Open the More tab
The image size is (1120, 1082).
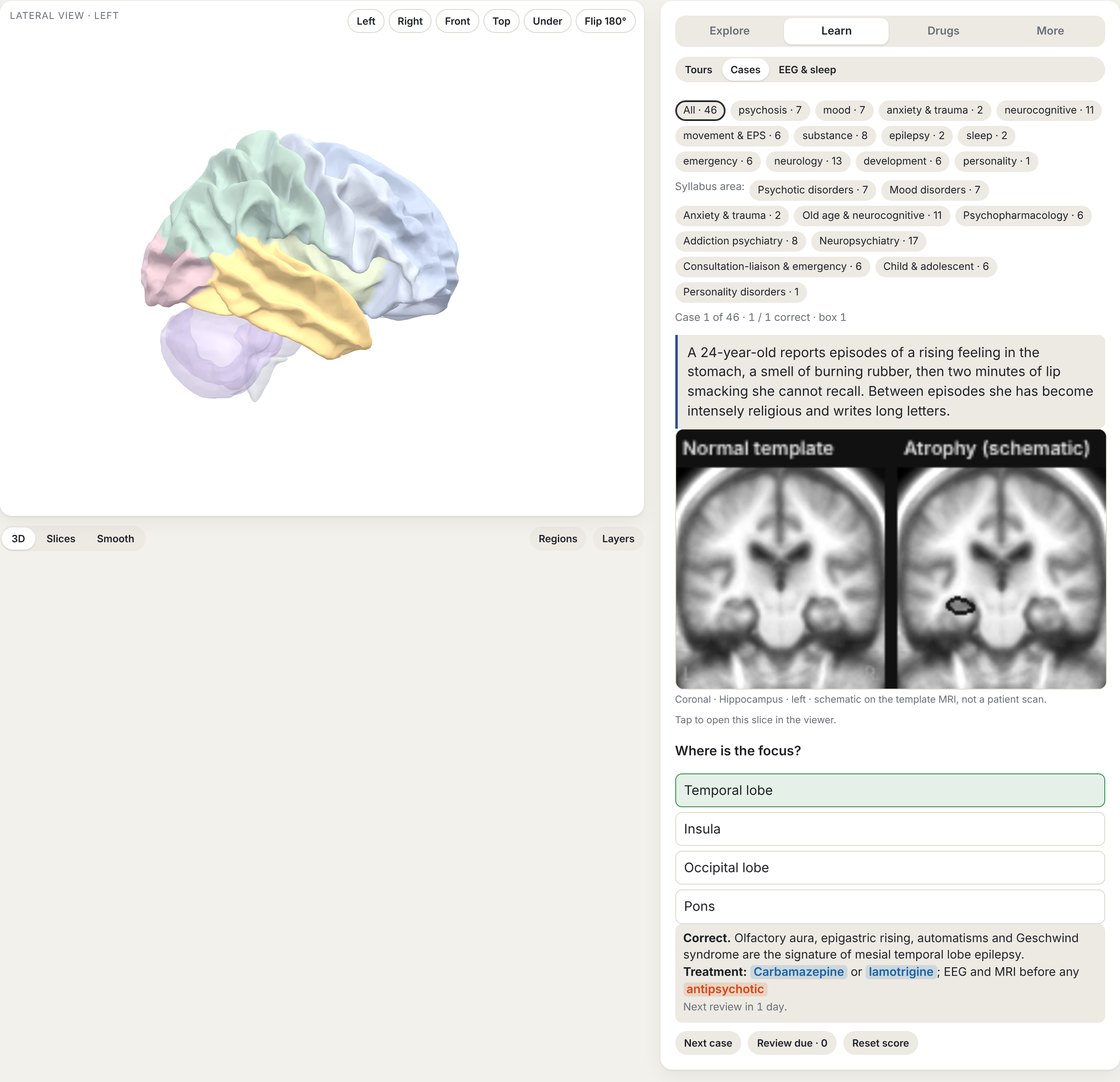(x=1050, y=31)
